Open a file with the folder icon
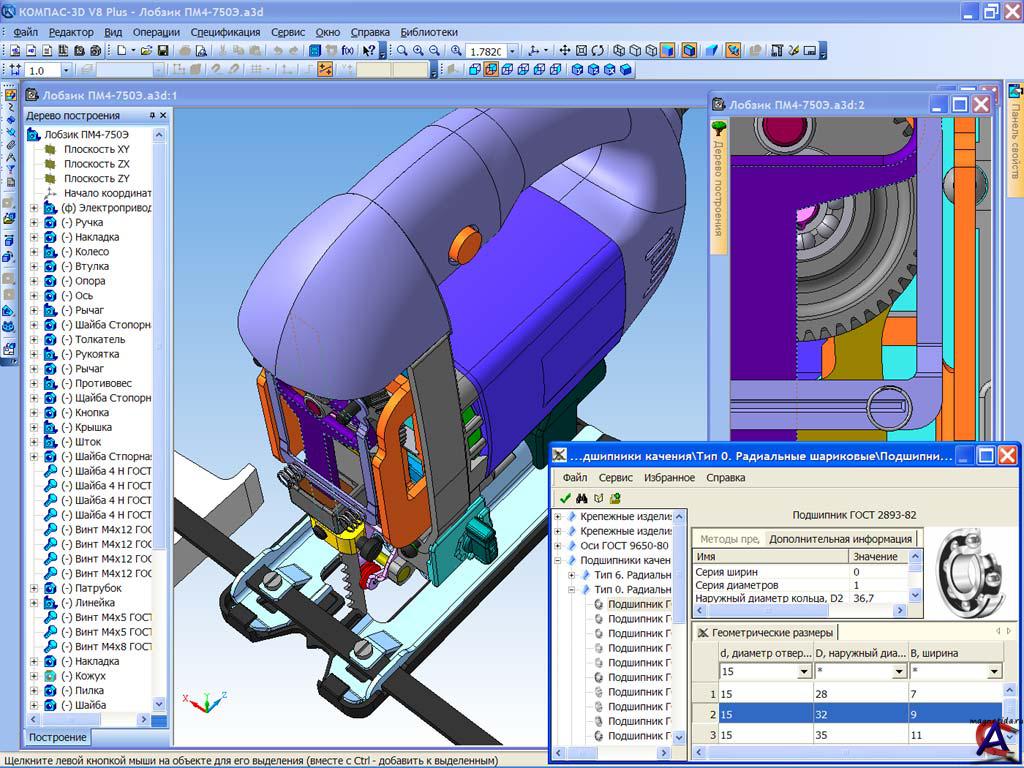 (146, 50)
